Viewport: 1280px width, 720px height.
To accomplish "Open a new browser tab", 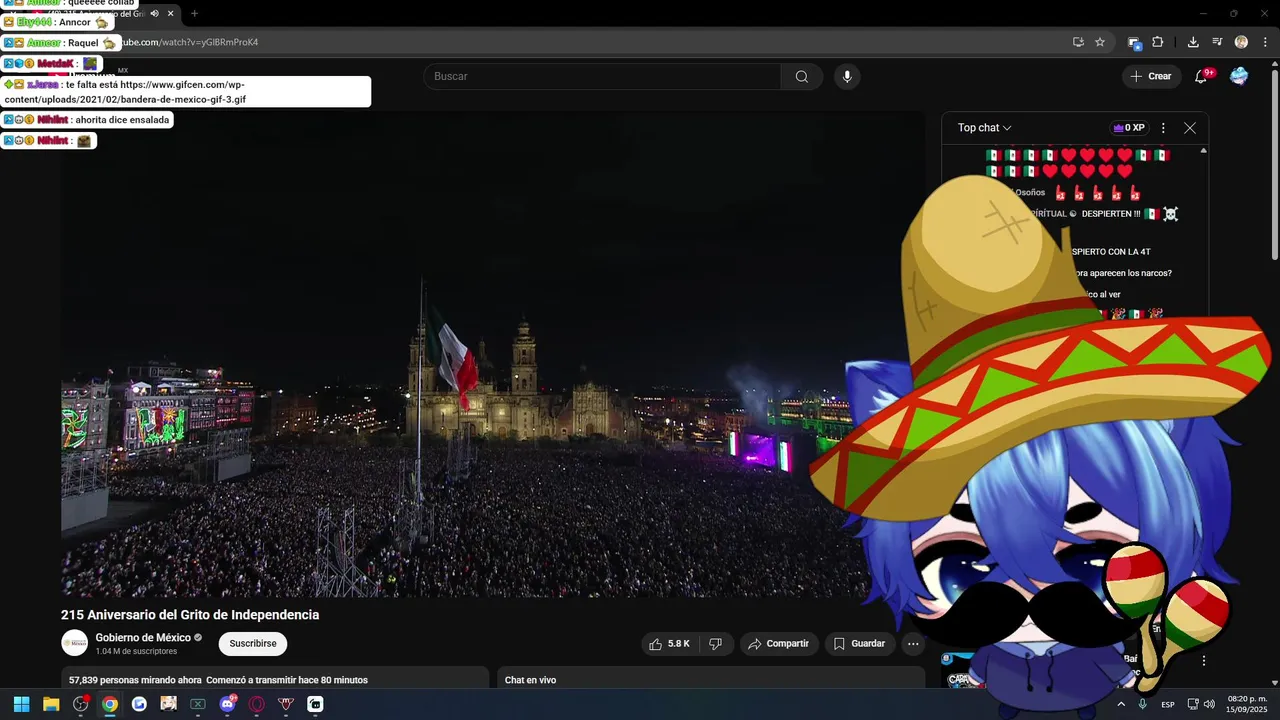I will pos(194,13).
